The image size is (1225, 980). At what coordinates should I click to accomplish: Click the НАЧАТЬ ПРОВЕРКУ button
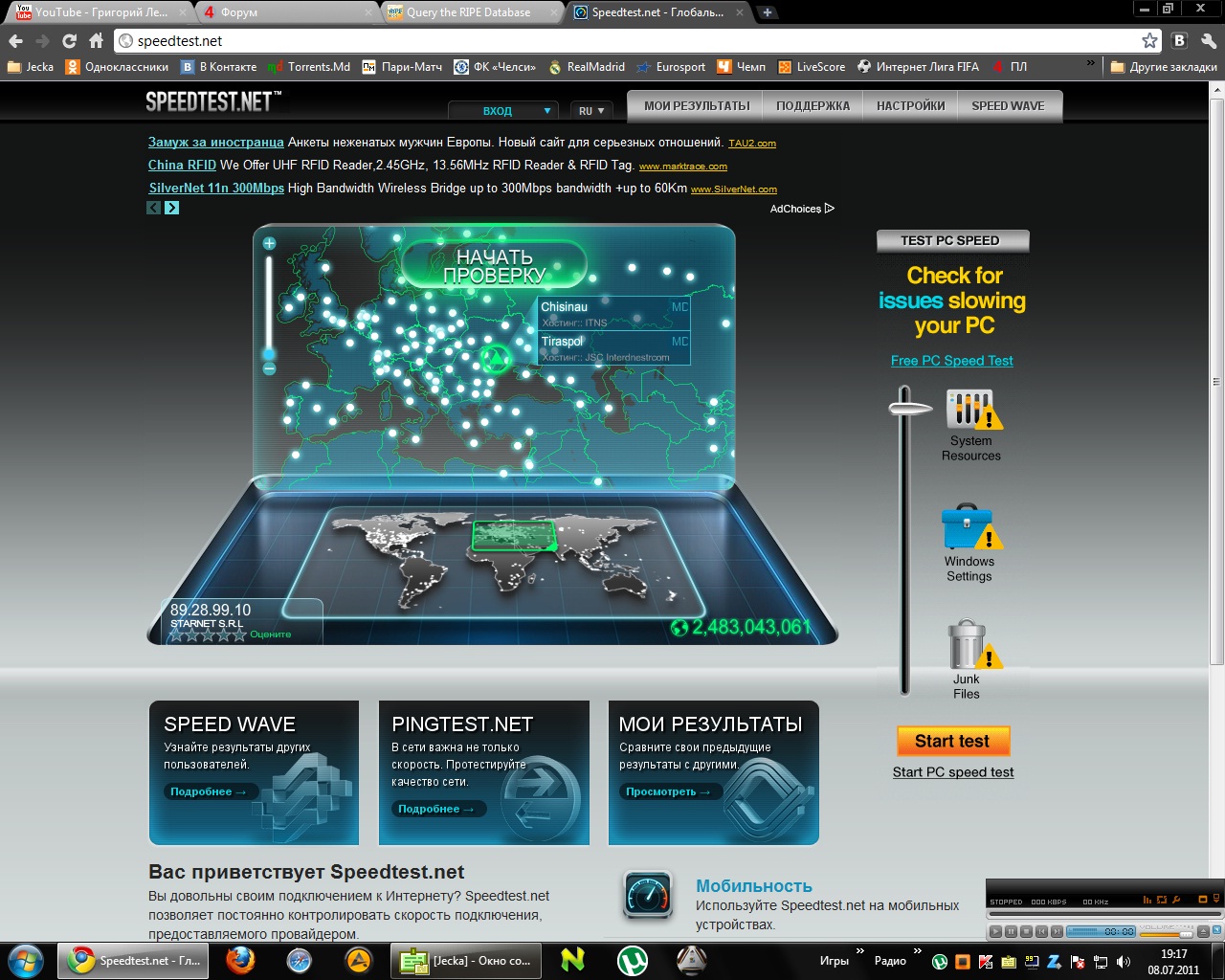494,266
